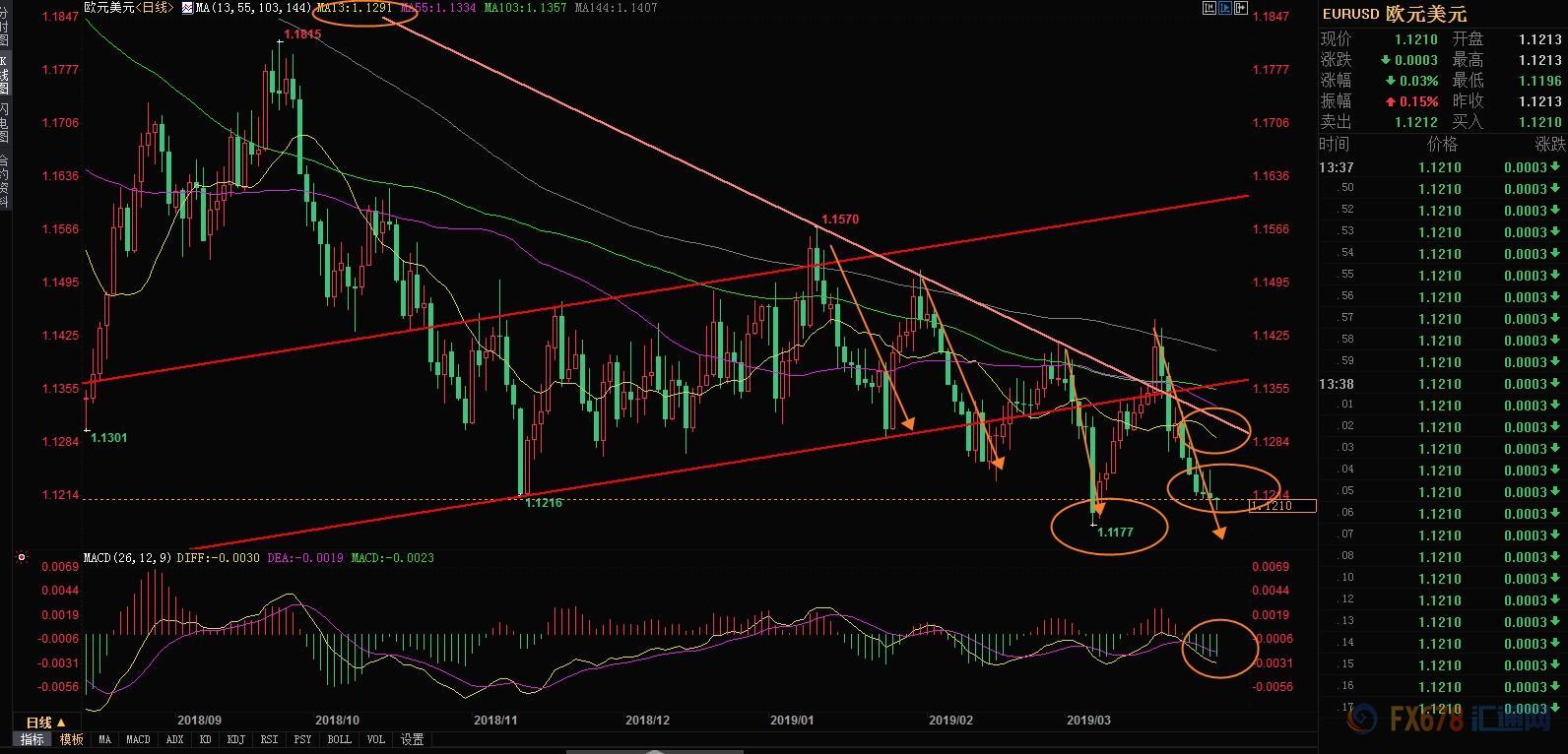Screen dimensions: 1568x754
Task: Click the EURUSD 欧元美元 title
Action: [1394, 14]
